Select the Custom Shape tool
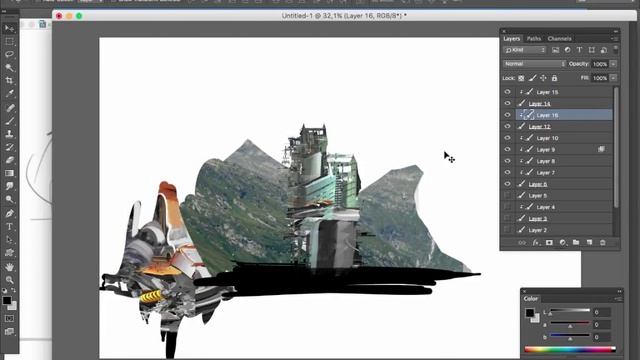The height and width of the screenshot is (360, 640). [9, 253]
